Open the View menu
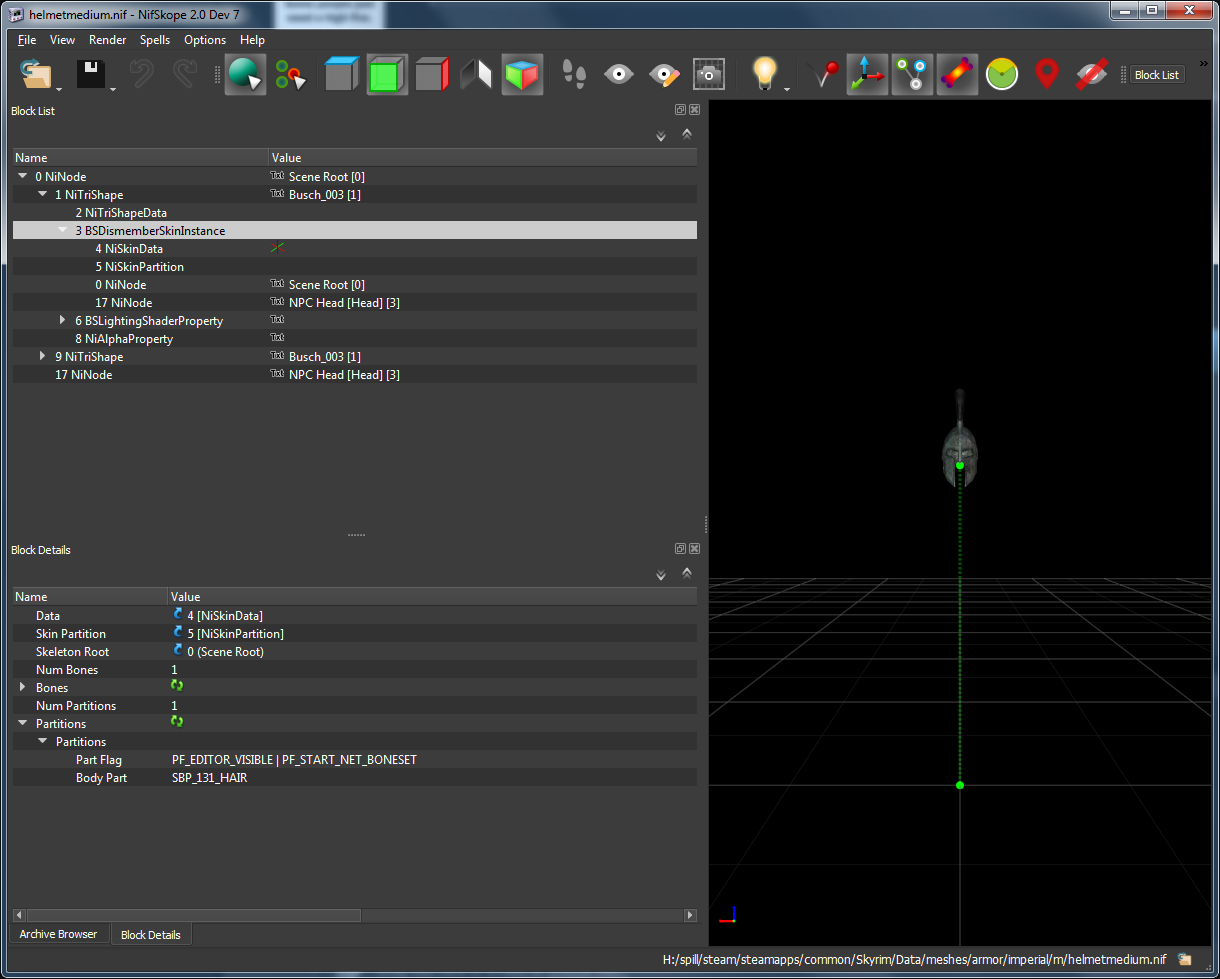1220x979 pixels. (62, 40)
